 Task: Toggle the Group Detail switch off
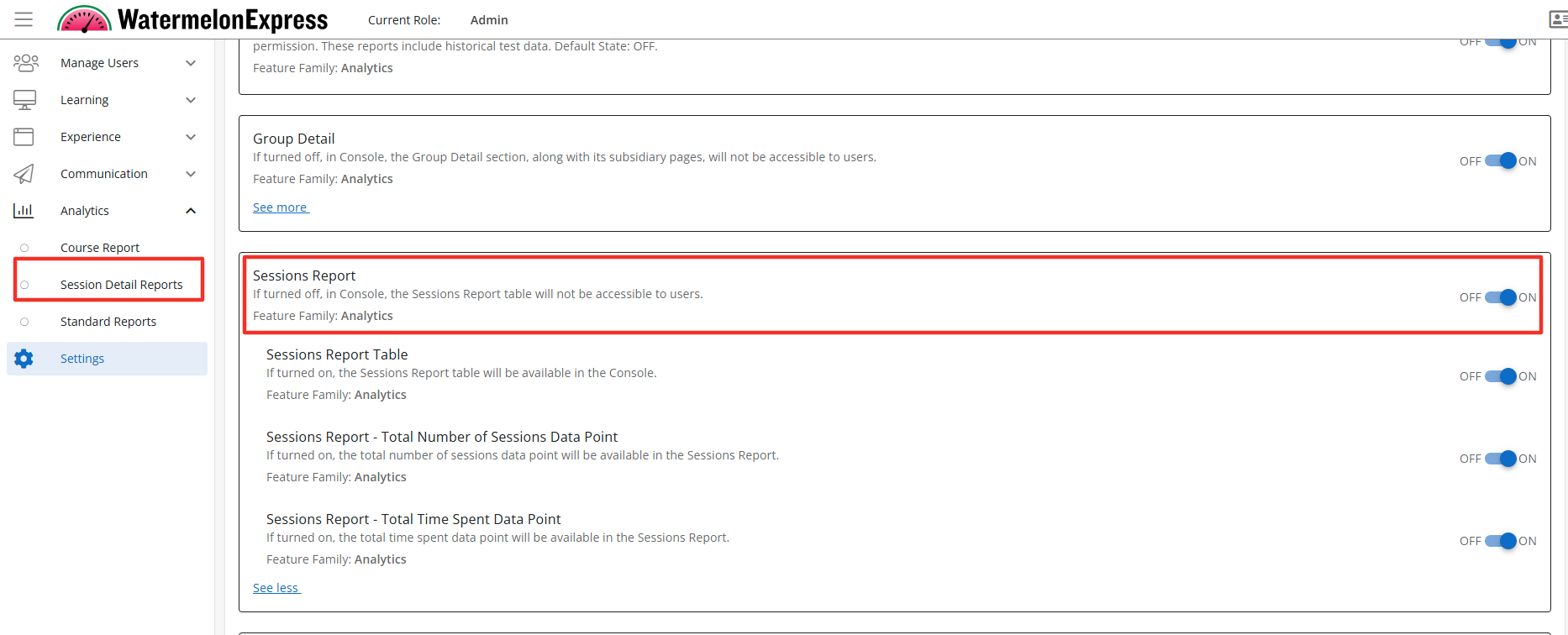point(1500,161)
